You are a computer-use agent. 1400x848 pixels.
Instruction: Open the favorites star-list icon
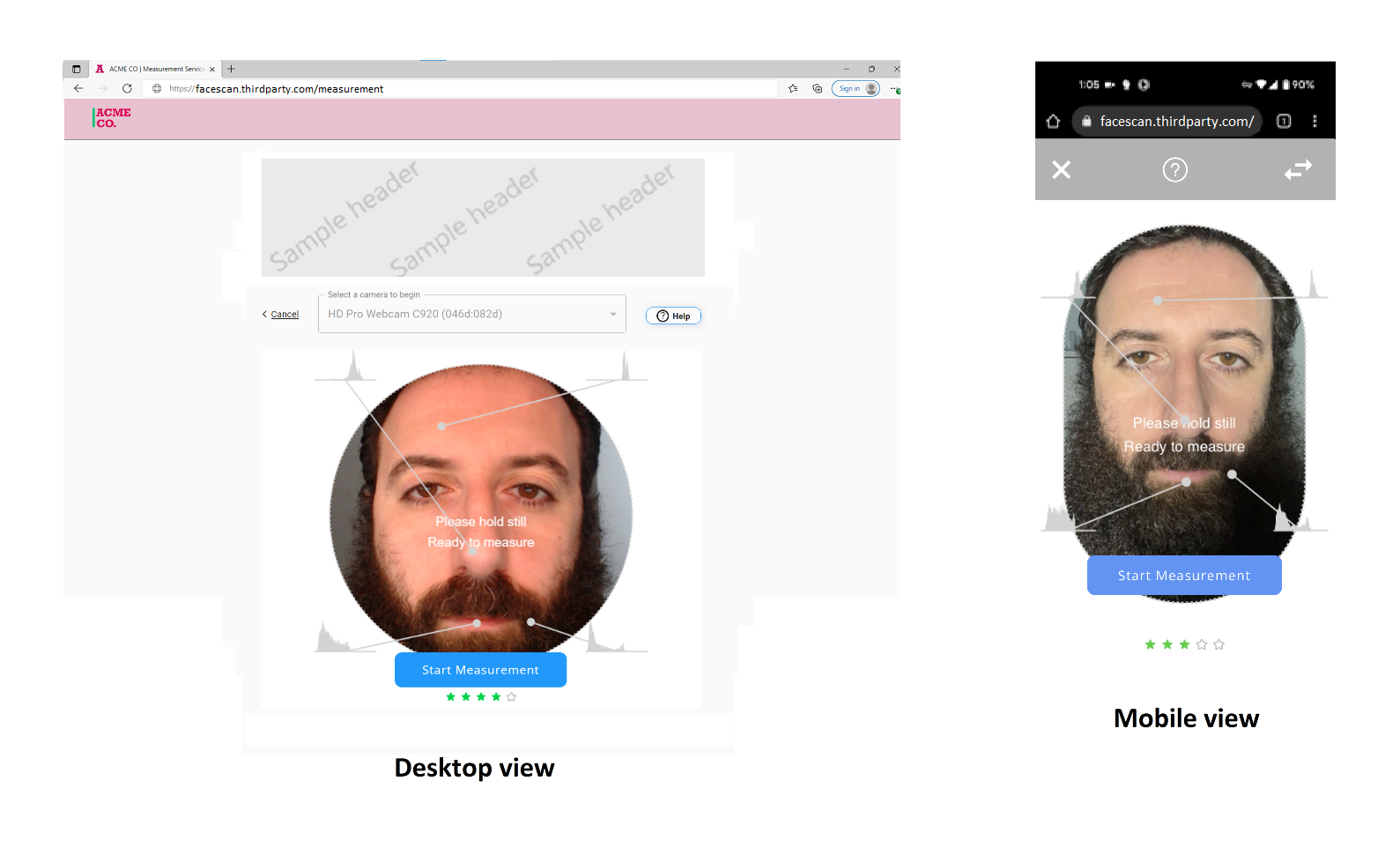tap(793, 89)
